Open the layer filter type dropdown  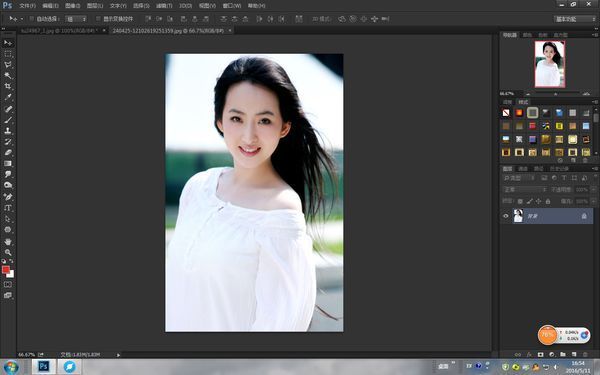click(x=518, y=178)
